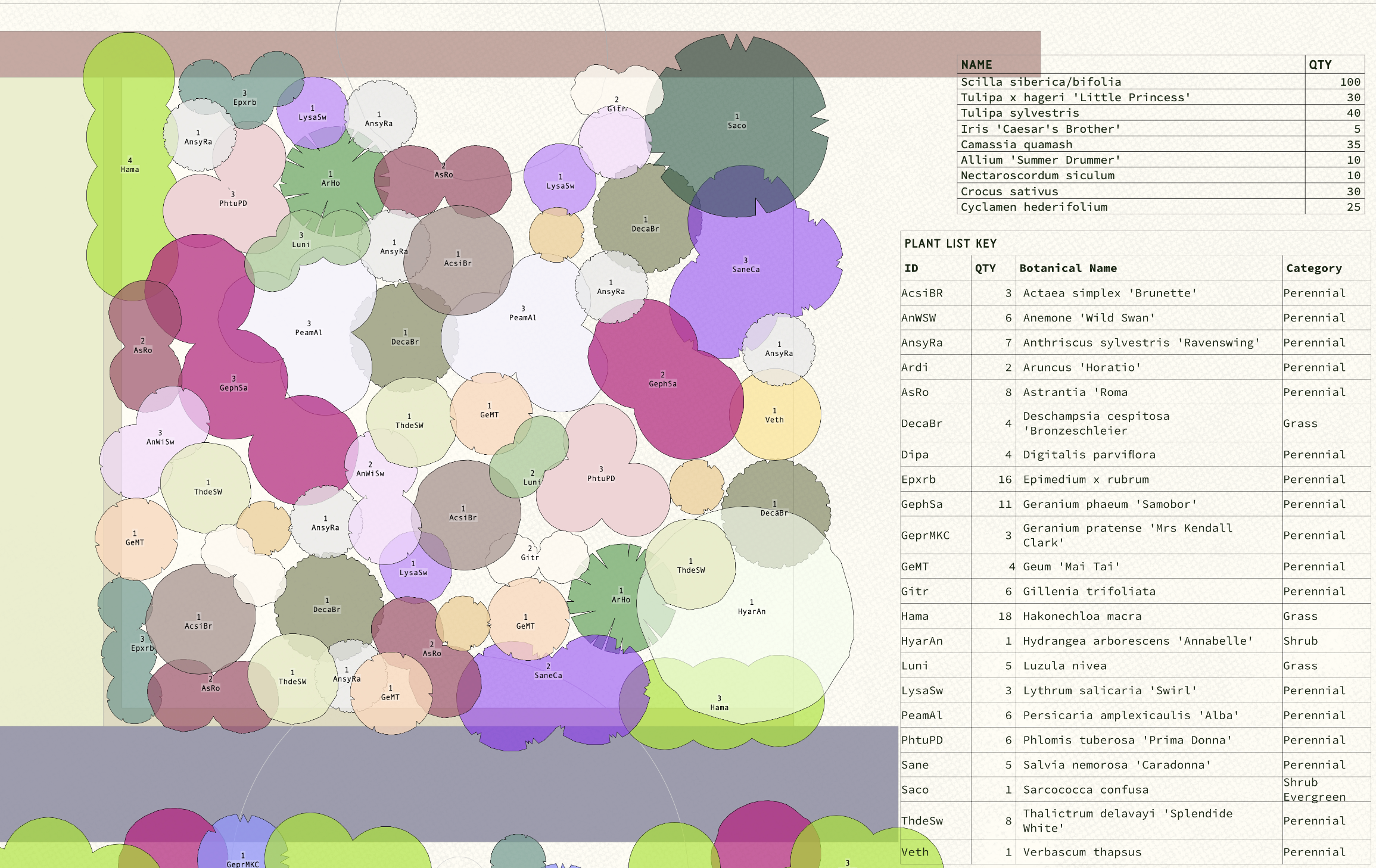Image resolution: width=1376 pixels, height=868 pixels.
Task: Select the '3 AnWiSw' plant label
Action: click(x=160, y=438)
